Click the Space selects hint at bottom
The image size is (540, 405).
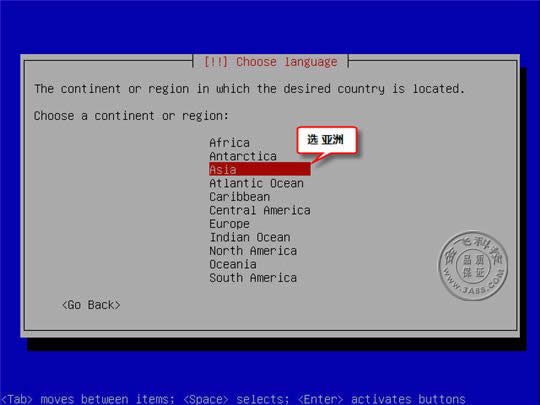point(236,399)
